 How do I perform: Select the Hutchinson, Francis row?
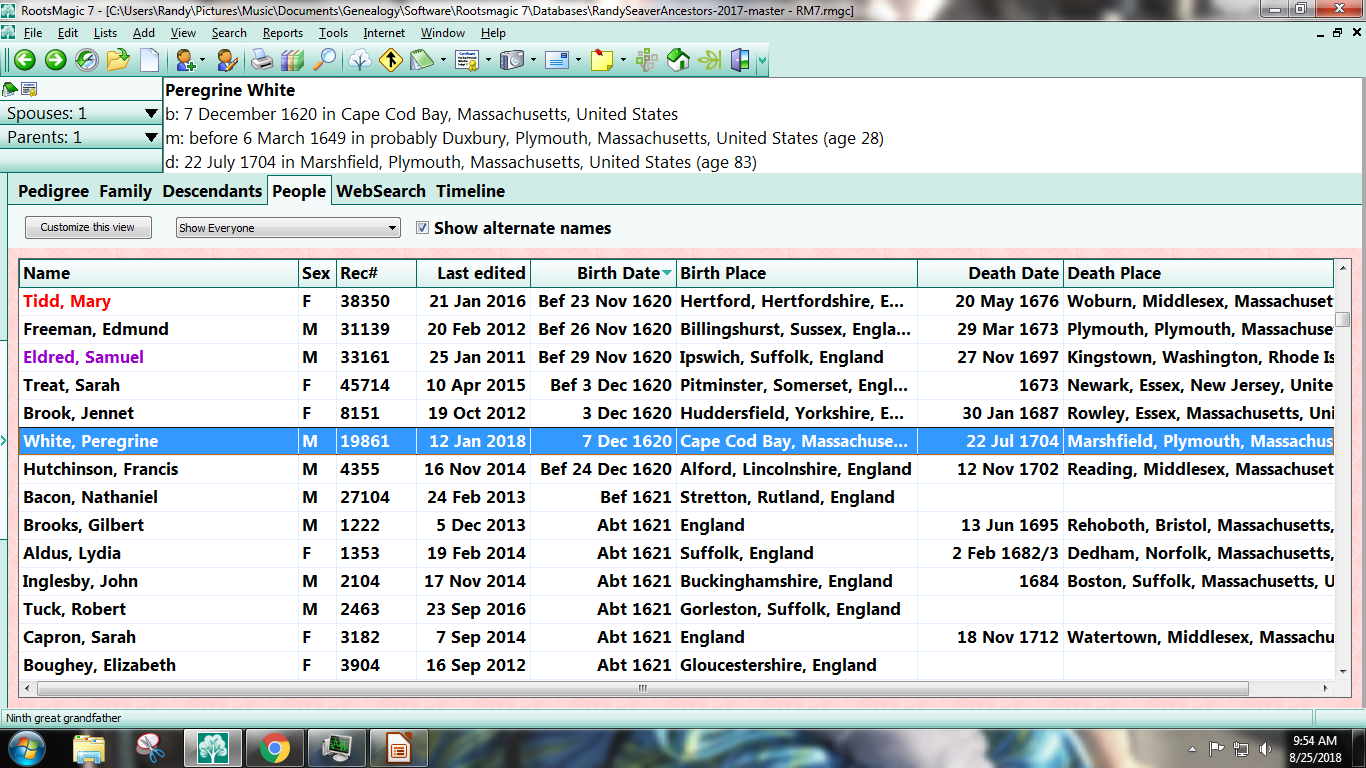[x=677, y=469]
